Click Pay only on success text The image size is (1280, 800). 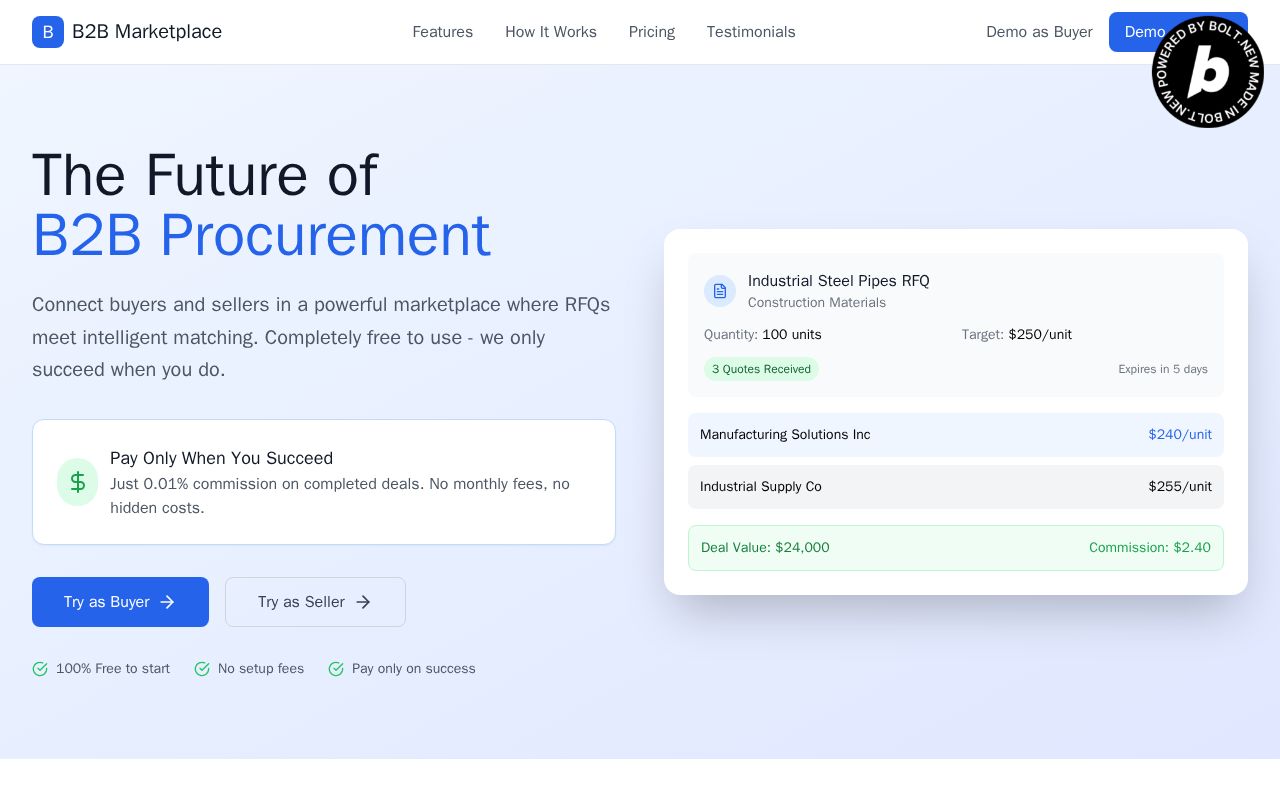(x=414, y=669)
